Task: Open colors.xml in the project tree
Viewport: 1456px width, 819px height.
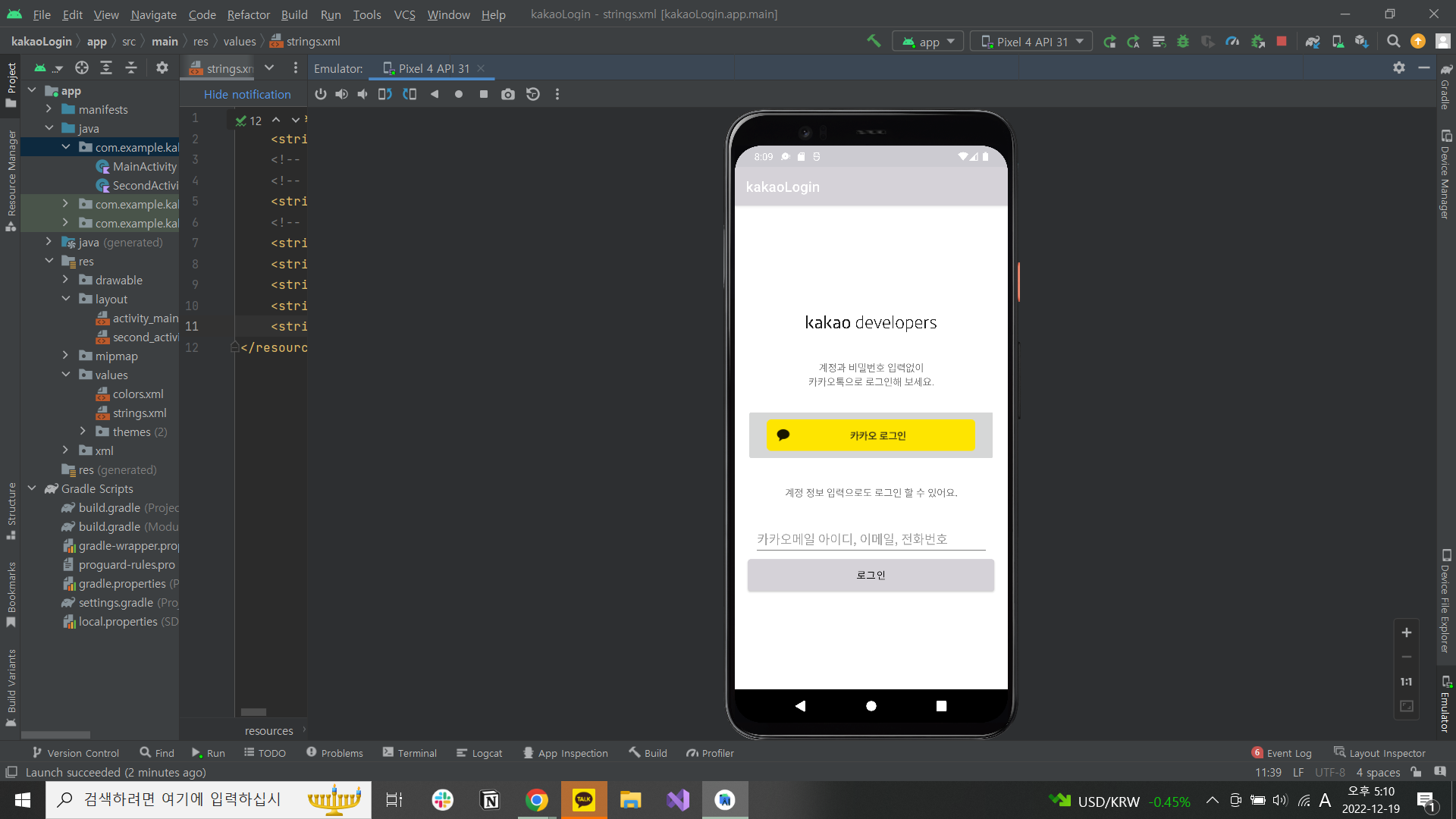Action: [x=130, y=394]
